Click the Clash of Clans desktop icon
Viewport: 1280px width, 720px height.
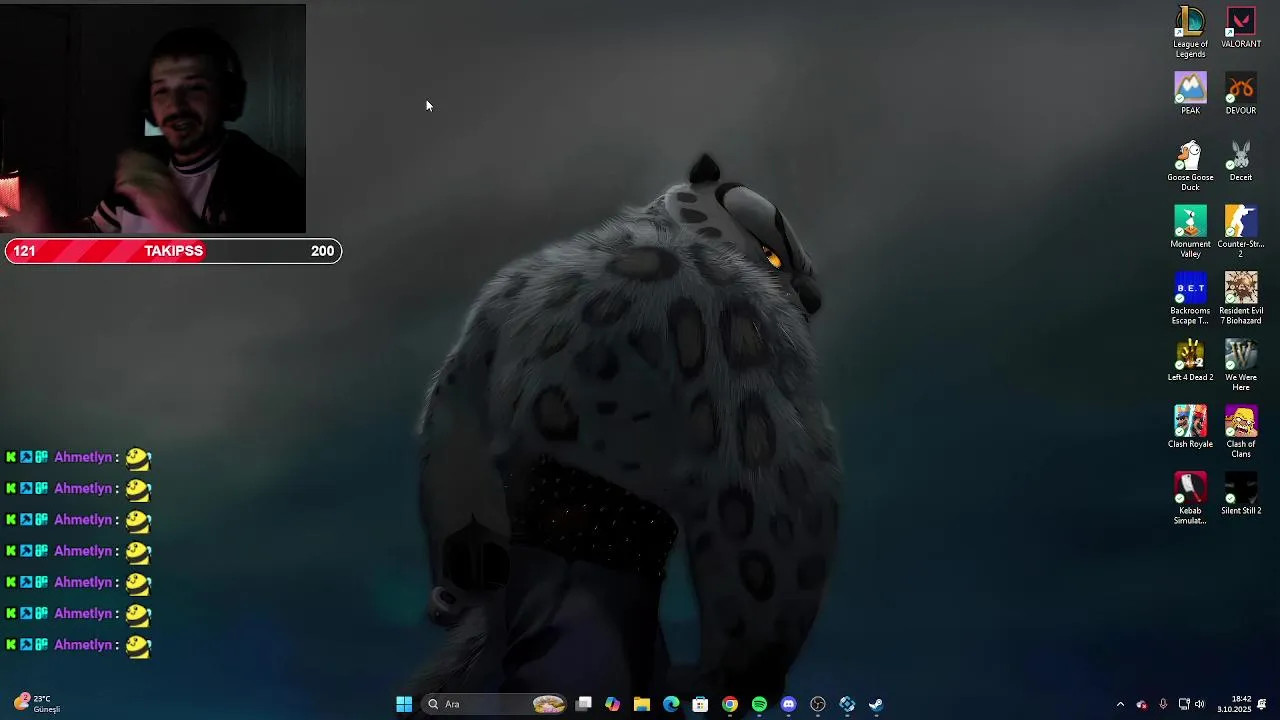(x=1241, y=432)
